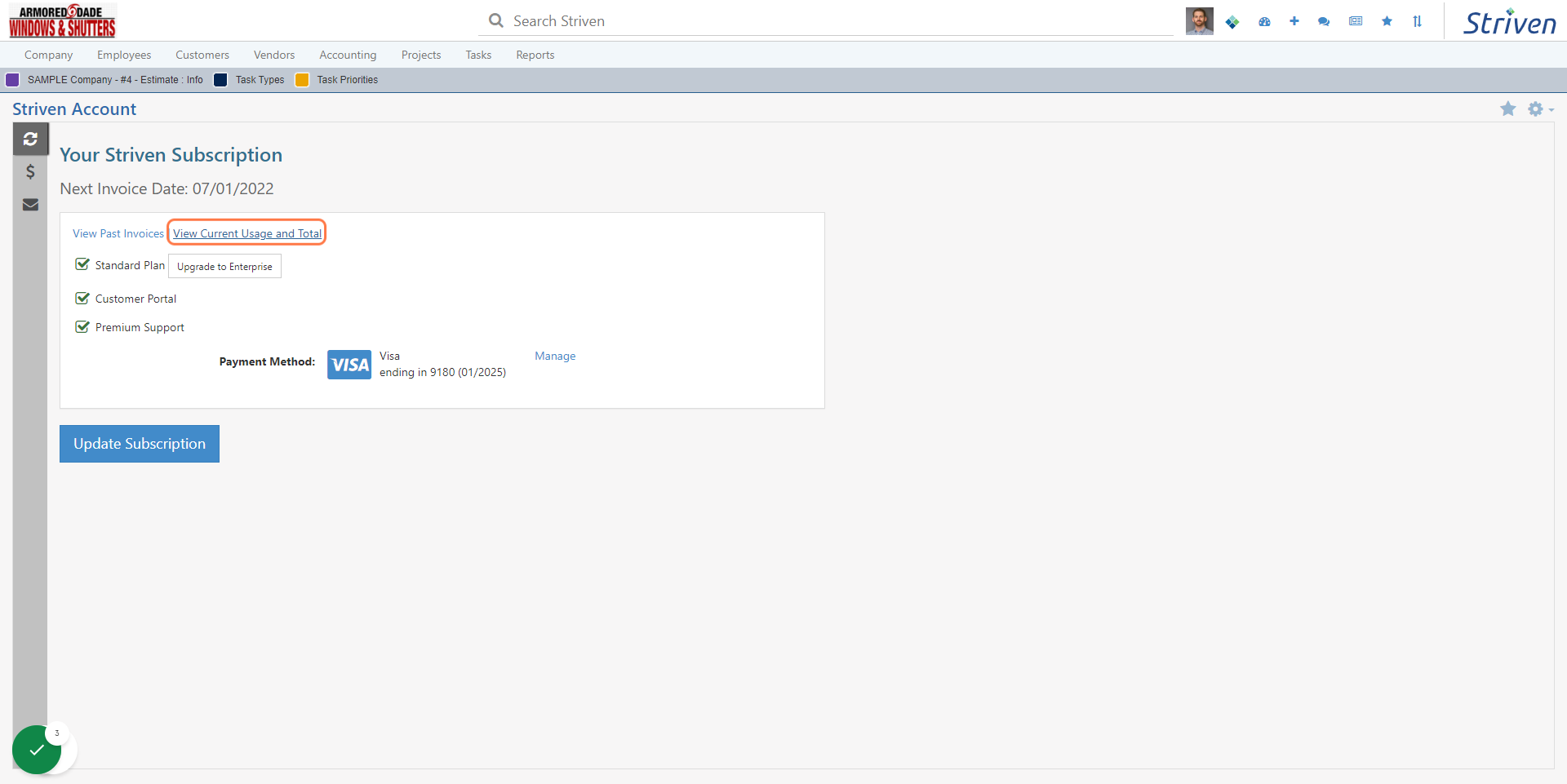The height and width of the screenshot is (784, 1567).
Task: Toggle the Premium Support checkbox
Action: 82,326
